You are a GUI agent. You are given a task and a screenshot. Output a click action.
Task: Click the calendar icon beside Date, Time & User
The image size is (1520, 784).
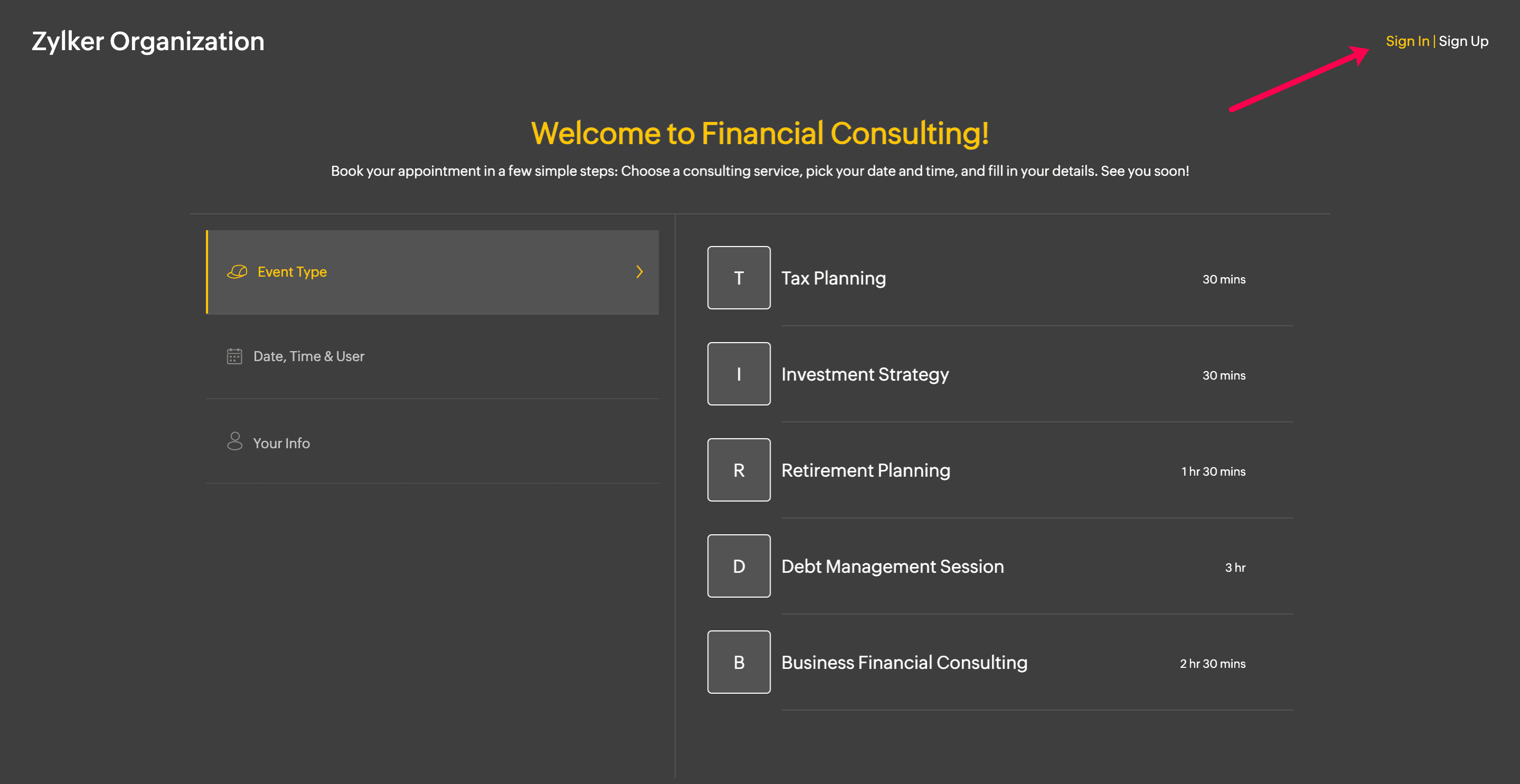234,356
